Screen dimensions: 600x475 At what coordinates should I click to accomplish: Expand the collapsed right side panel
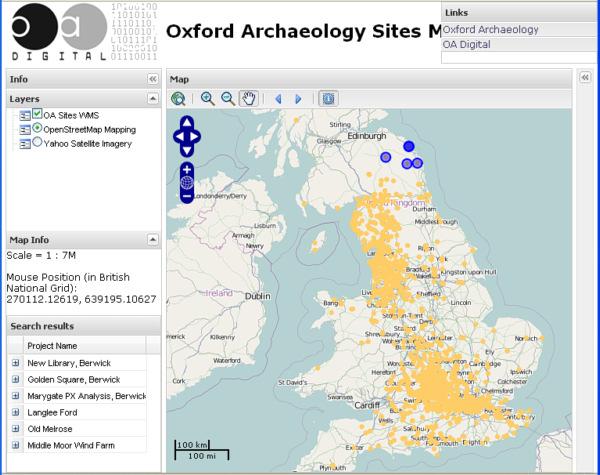tap(585, 78)
